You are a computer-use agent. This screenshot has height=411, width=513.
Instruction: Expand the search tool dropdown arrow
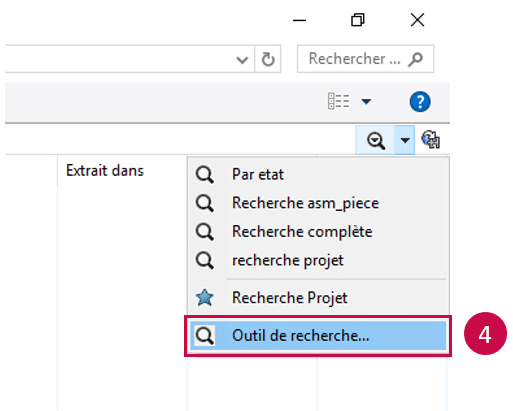[405, 140]
